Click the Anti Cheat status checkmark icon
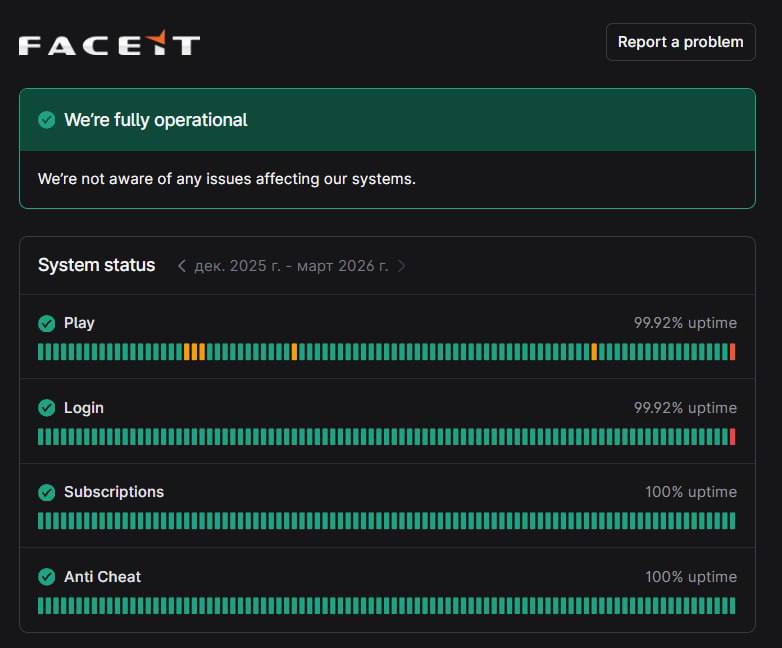 coord(46,577)
